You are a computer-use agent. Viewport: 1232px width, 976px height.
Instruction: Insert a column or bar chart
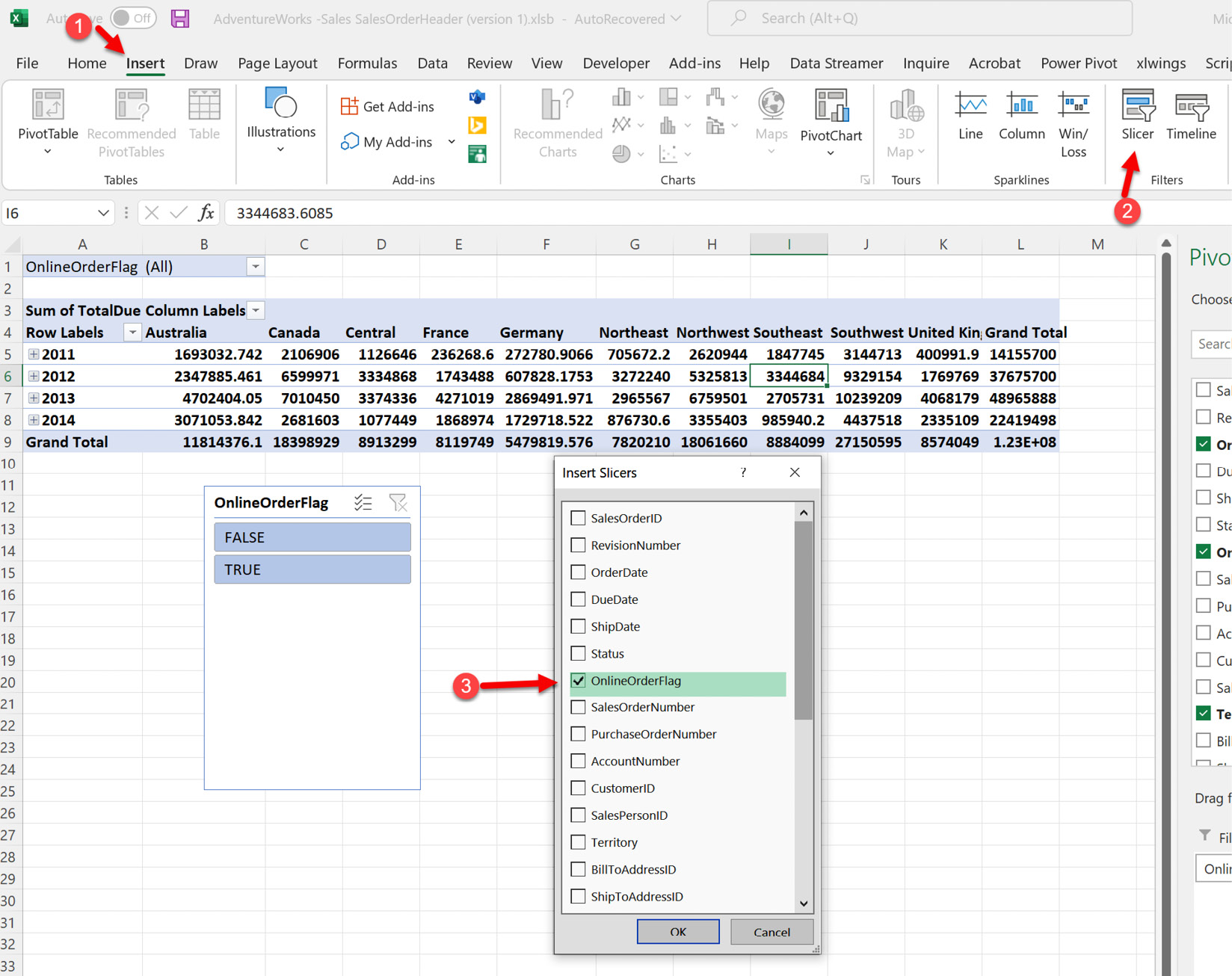(627, 97)
